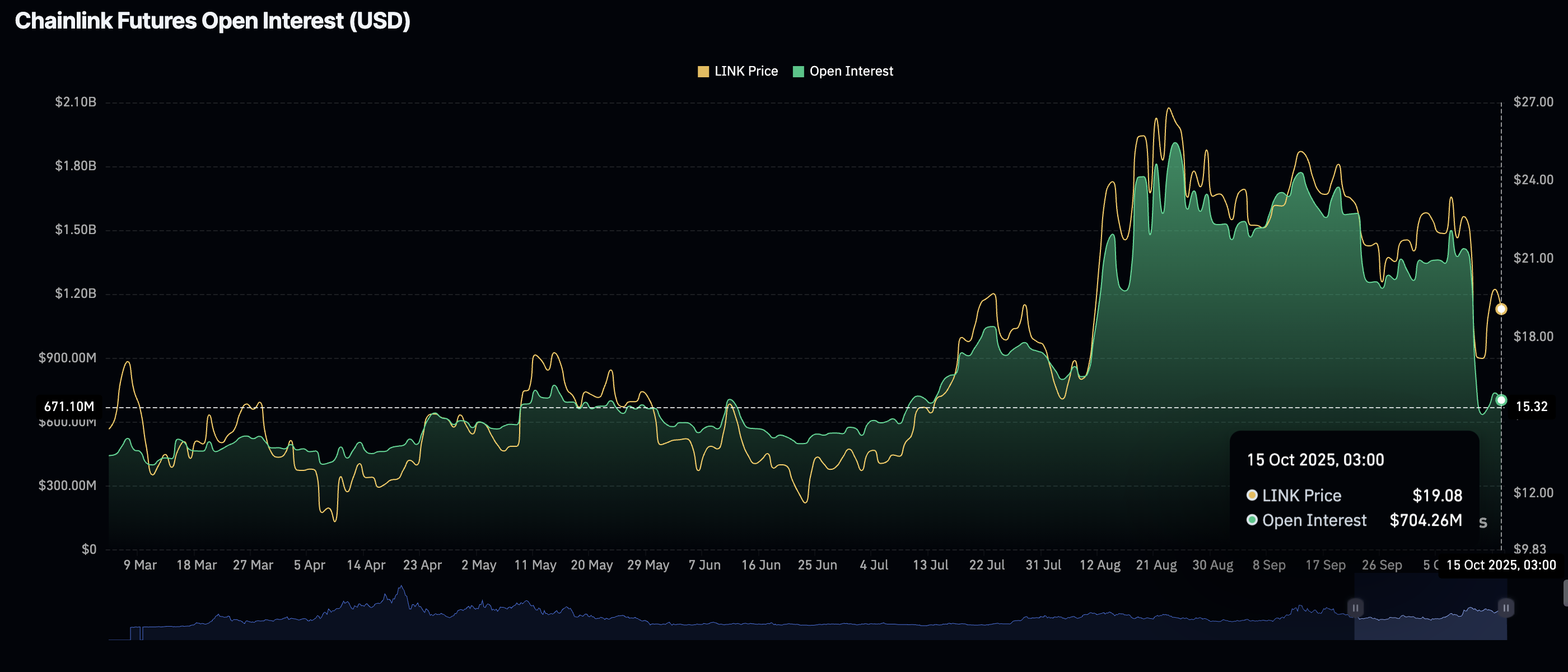Click the chart title Chainlink Futures Open Interest
1568x672 pixels.
pos(213,21)
